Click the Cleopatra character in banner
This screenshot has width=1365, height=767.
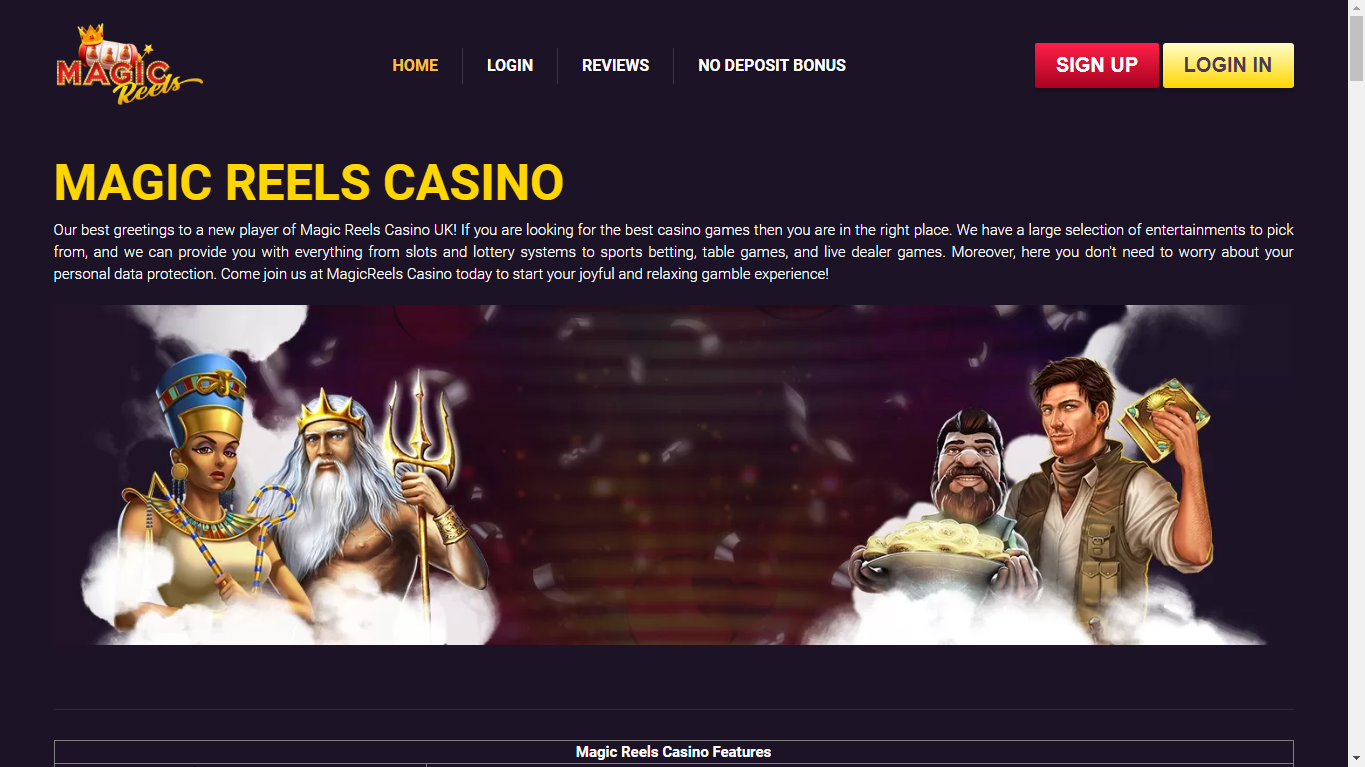pos(200,480)
